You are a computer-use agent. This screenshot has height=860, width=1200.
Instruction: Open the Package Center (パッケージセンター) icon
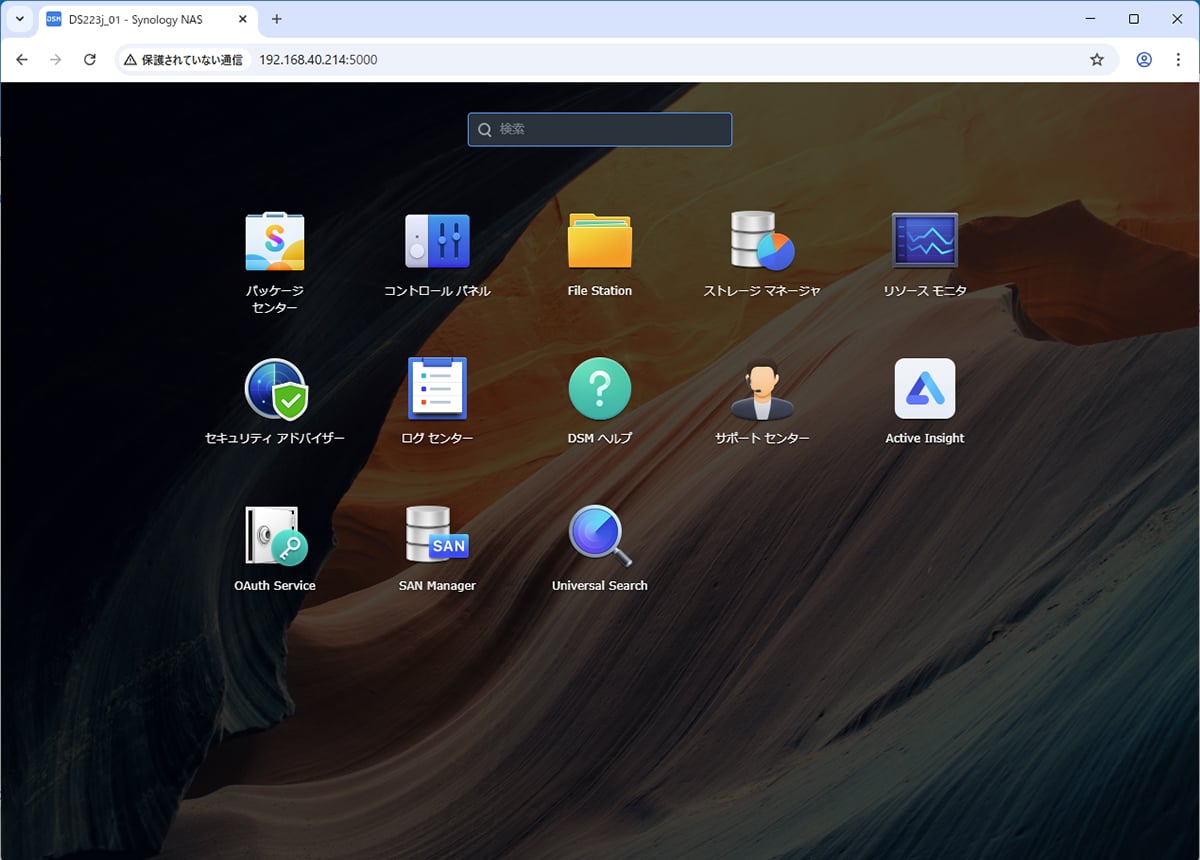coord(274,242)
